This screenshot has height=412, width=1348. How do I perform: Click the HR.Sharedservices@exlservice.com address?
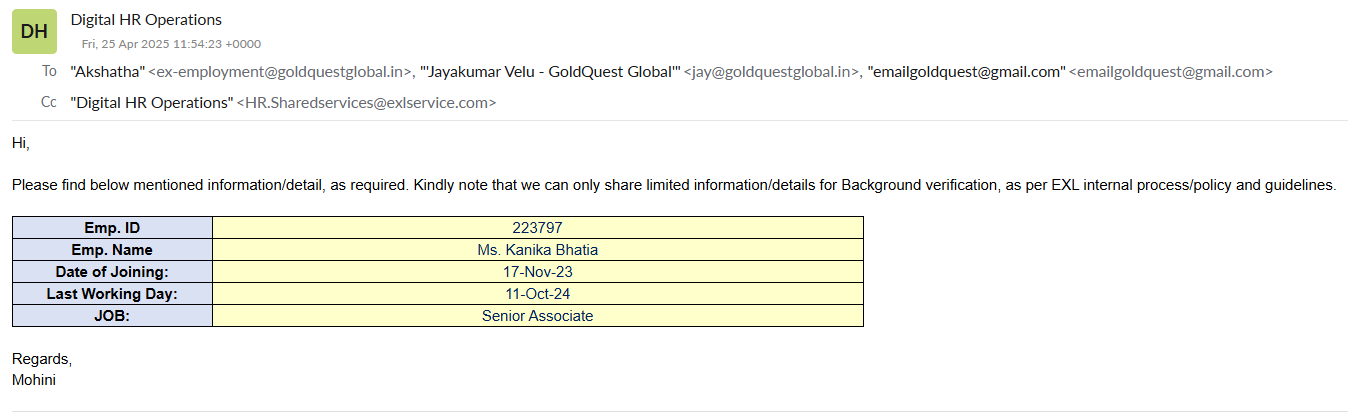366,102
